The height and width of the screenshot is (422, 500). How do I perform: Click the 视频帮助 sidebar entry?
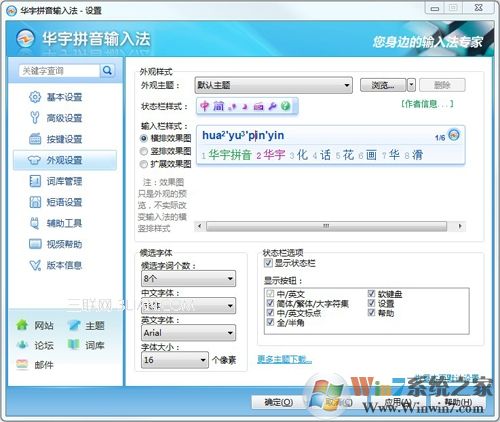click(x=64, y=244)
